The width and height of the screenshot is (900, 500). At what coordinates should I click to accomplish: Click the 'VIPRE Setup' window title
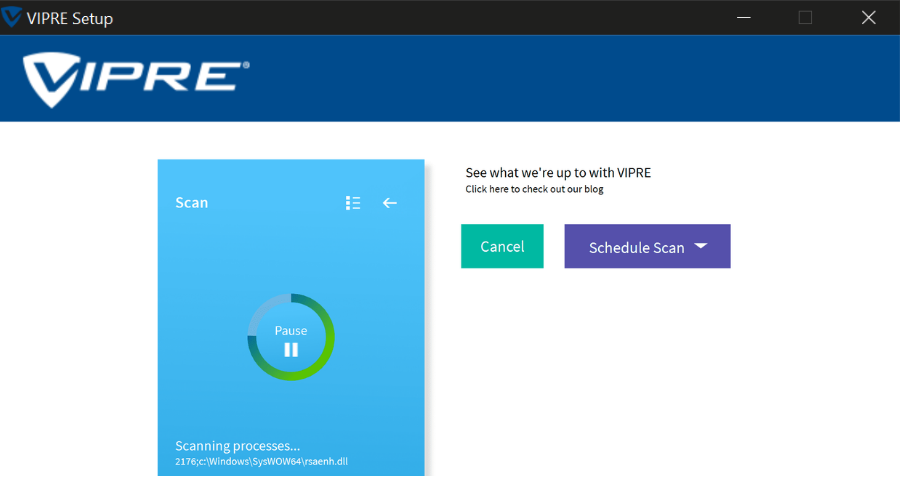(70, 18)
